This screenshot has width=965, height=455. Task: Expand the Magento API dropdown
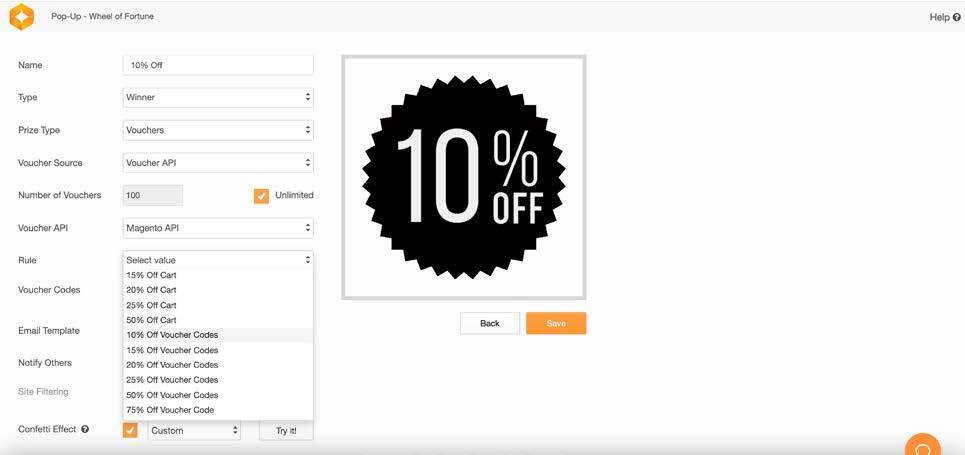point(218,228)
